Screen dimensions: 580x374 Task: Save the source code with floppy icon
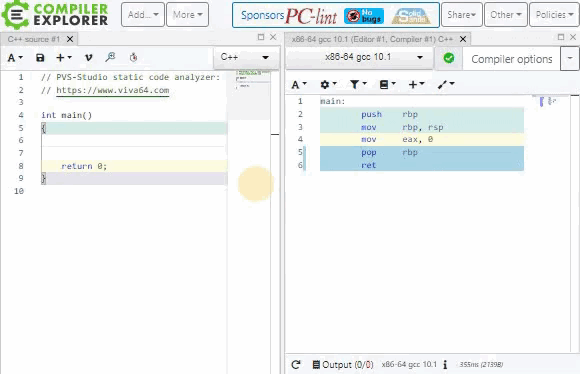click(x=40, y=58)
